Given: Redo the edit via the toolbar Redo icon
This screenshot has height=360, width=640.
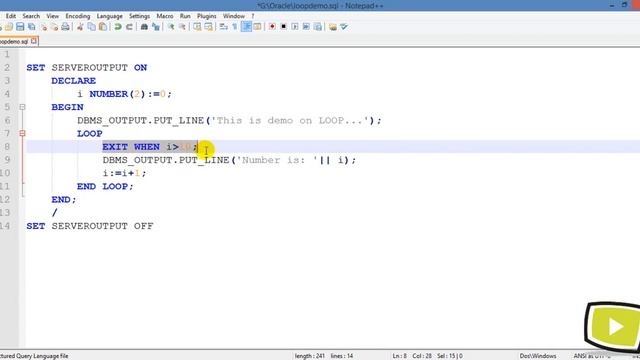Looking at the screenshot, I should [x=129, y=27].
